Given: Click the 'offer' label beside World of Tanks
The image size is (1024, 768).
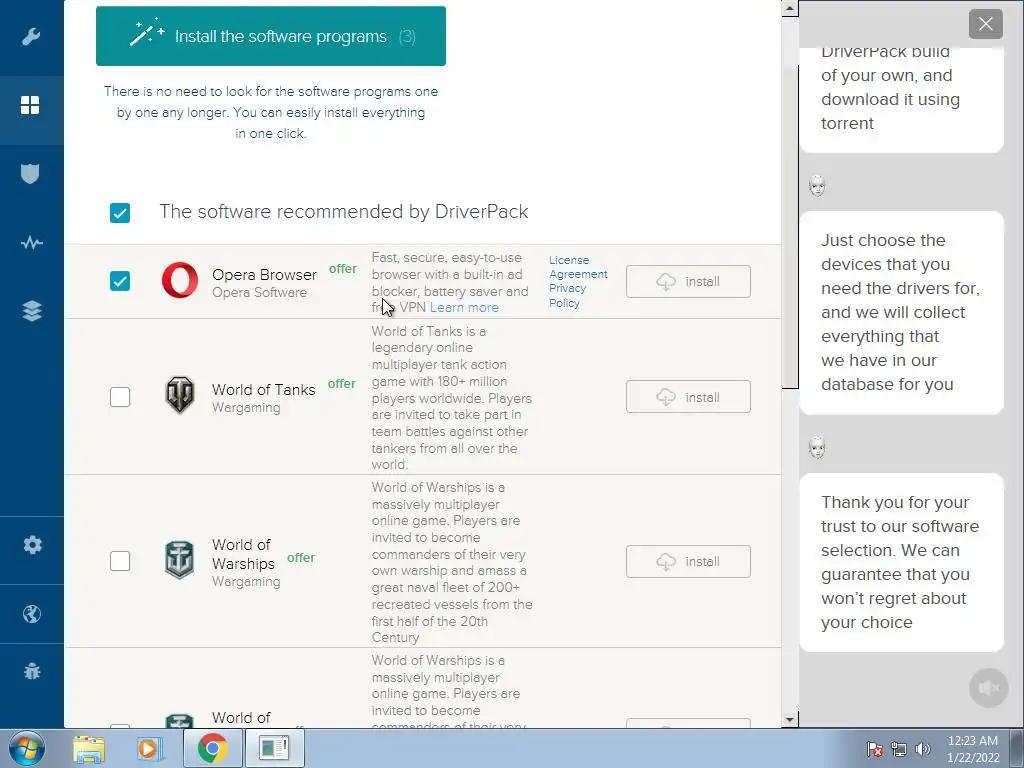Looking at the screenshot, I should (x=342, y=383).
